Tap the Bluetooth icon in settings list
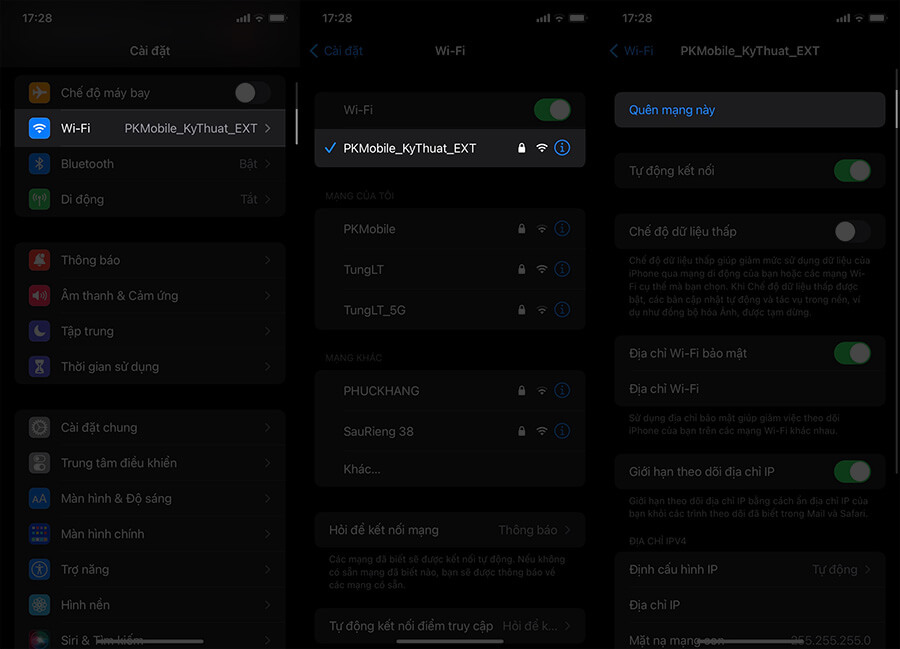Image resolution: width=900 pixels, height=649 pixels. click(x=39, y=164)
